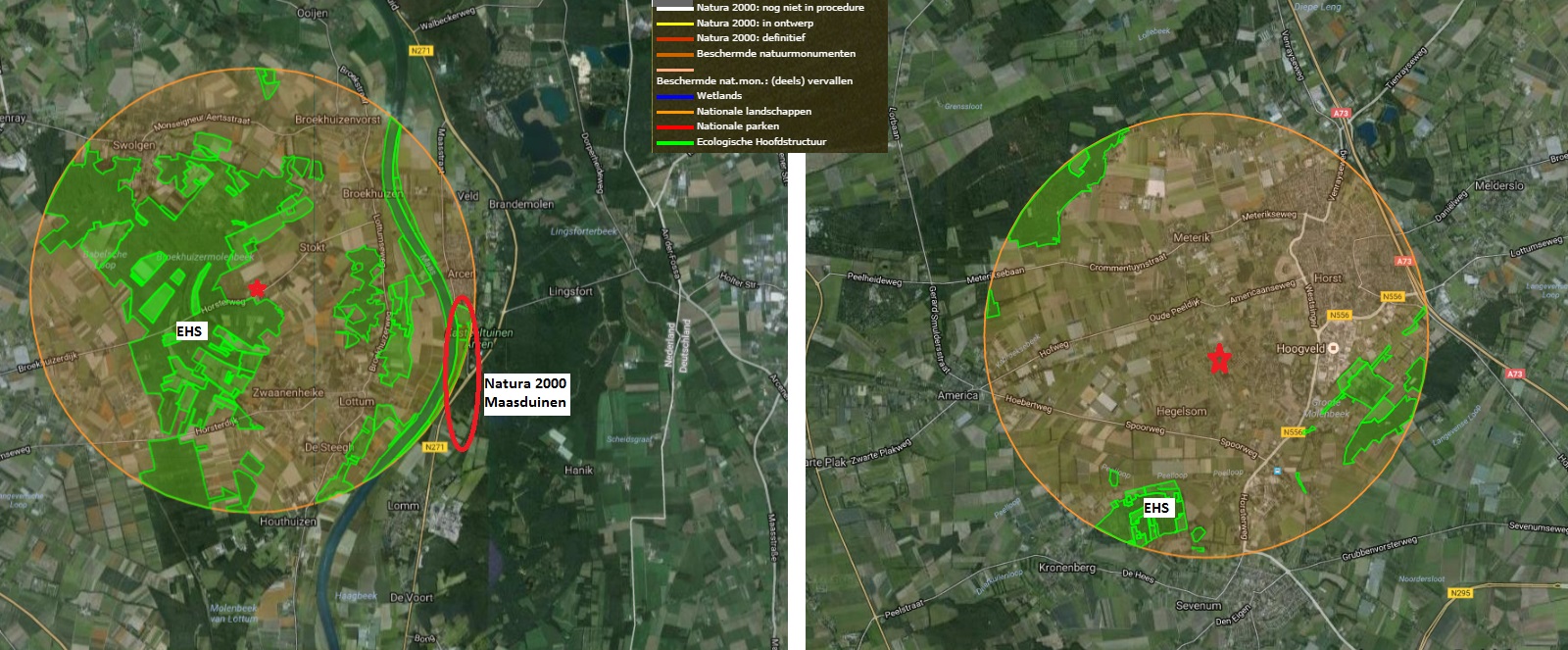
Task: Click the Meterik place name
Action: 1192,237
